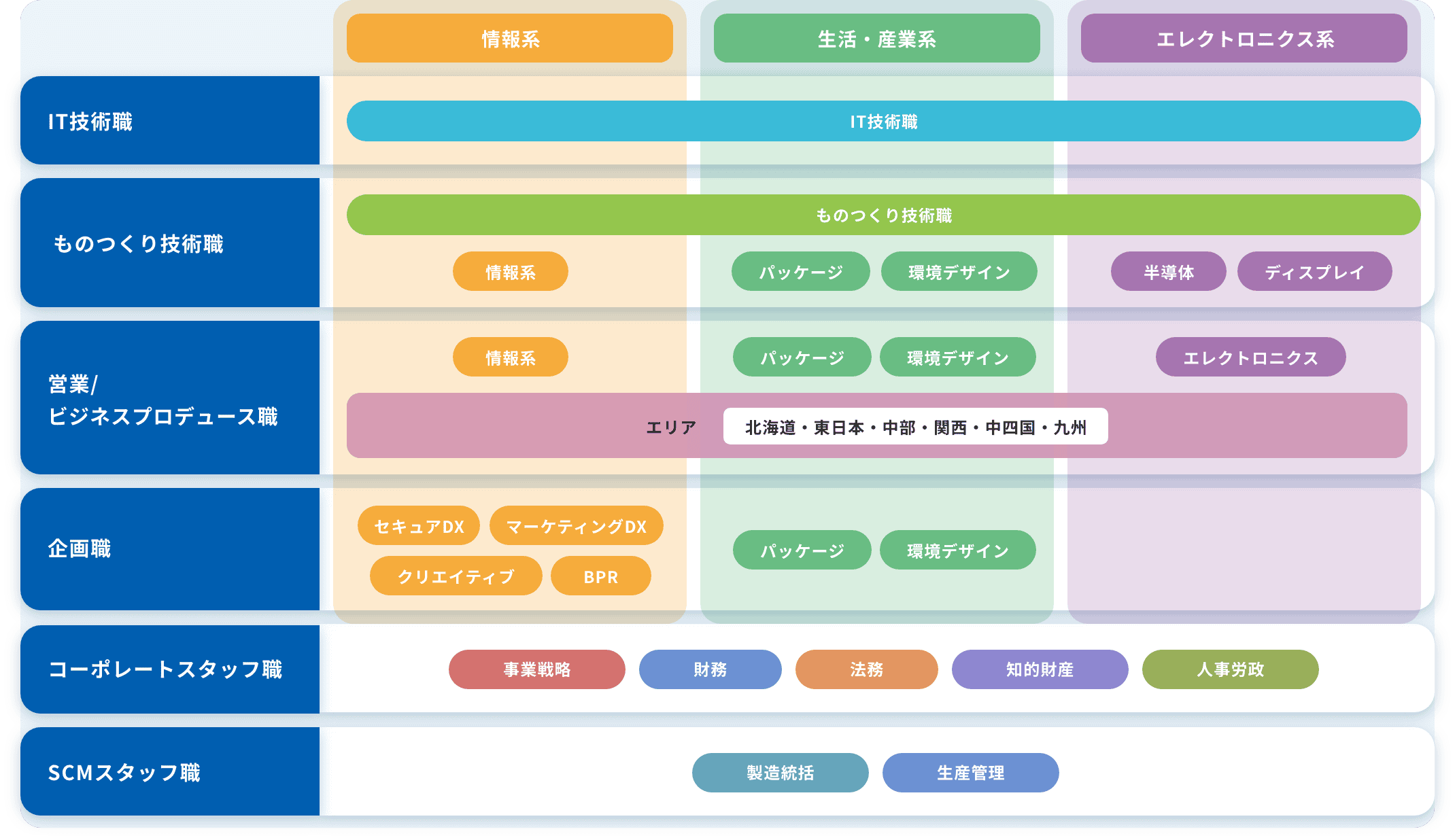Image resolution: width=1455 pixels, height=840 pixels.
Task: Click the white area list of regions
Action: click(x=915, y=427)
